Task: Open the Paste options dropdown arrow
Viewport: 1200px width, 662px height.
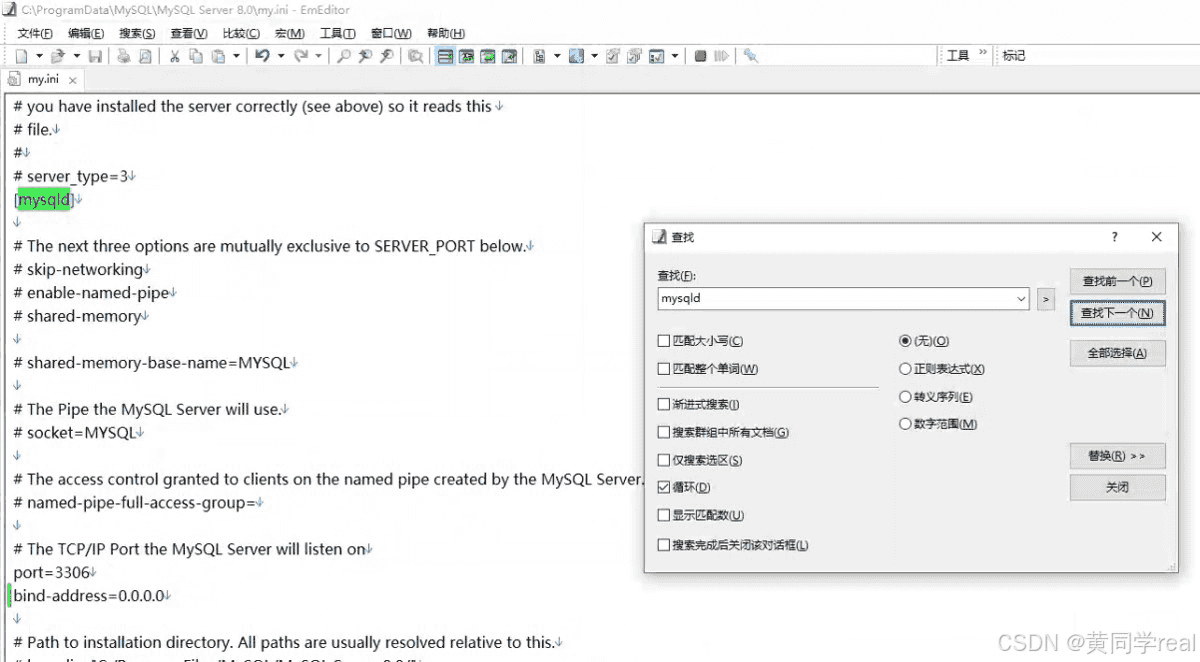Action: point(236,56)
